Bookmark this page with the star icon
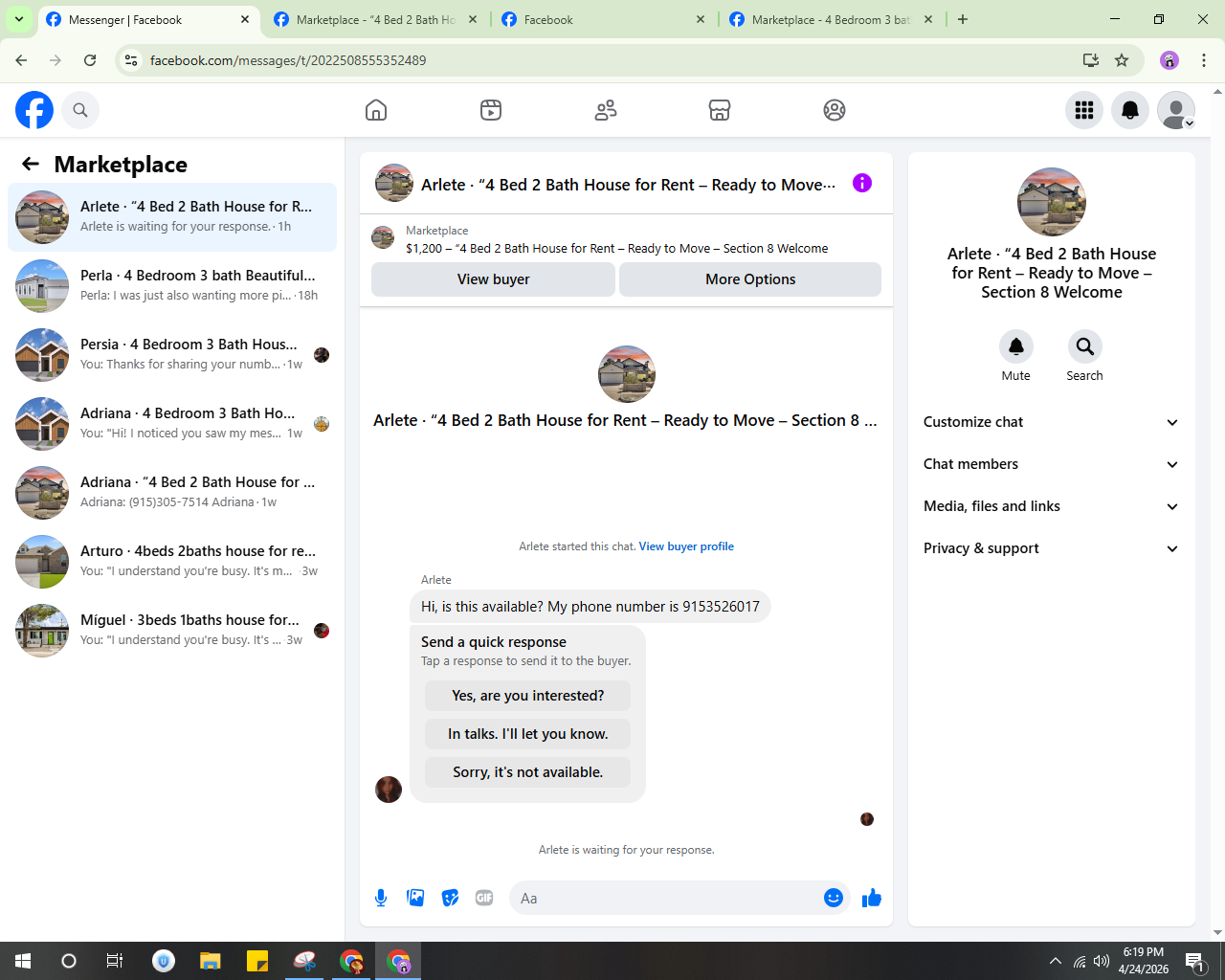Screen dimensions: 1225x980 [x=1122, y=60]
